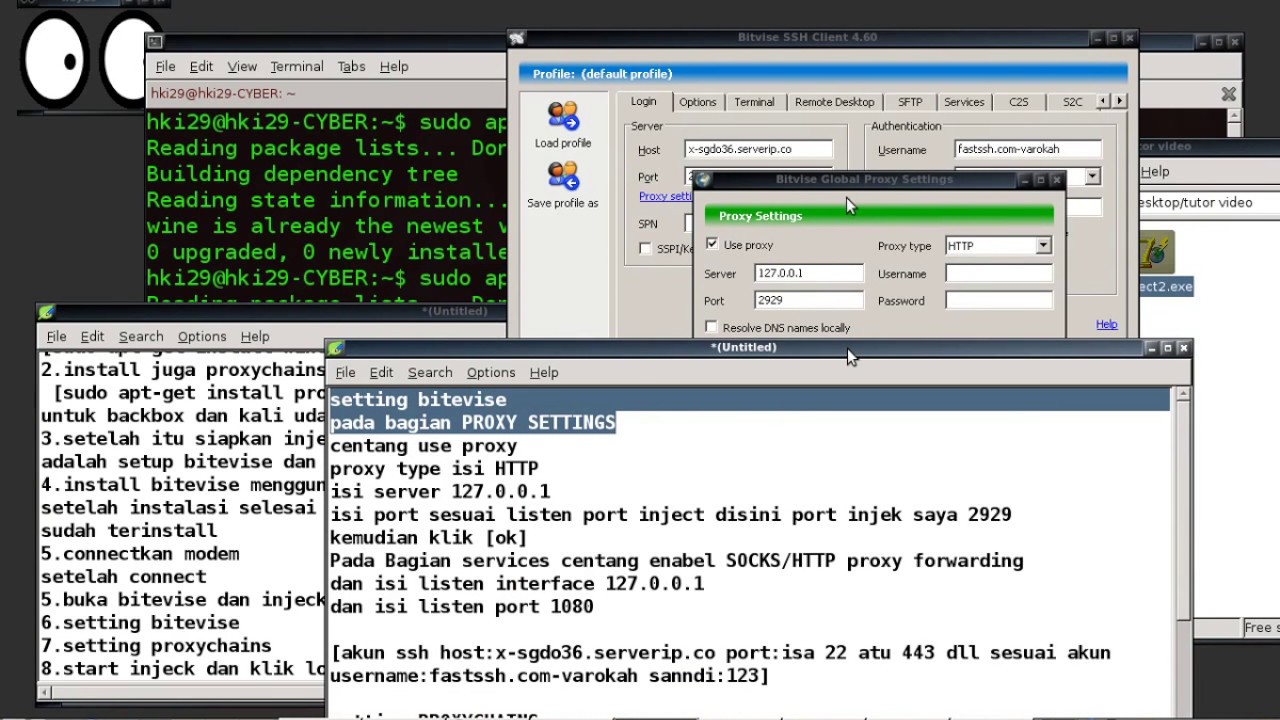Click the left Leafpad window title icon
This screenshot has height=720, width=1280.
[x=47, y=312]
